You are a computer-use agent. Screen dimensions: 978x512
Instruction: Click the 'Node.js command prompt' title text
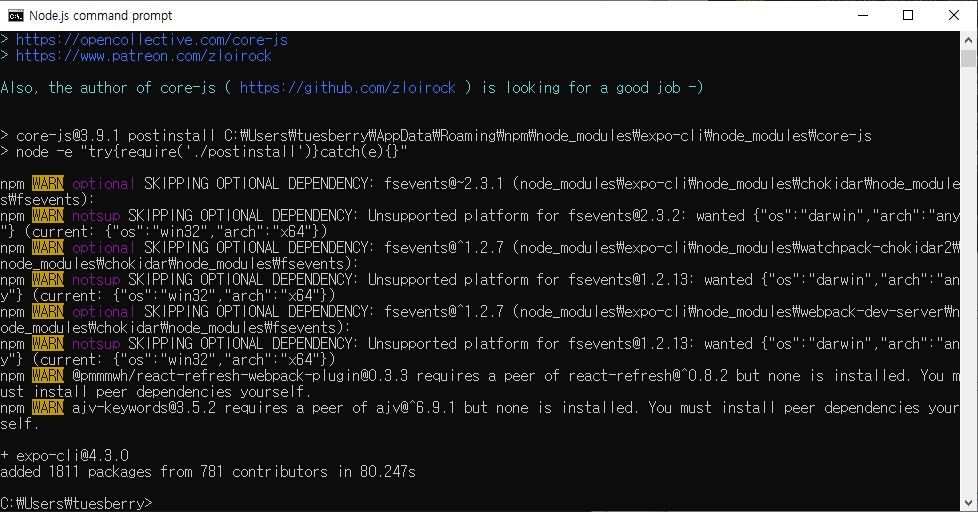pos(100,16)
